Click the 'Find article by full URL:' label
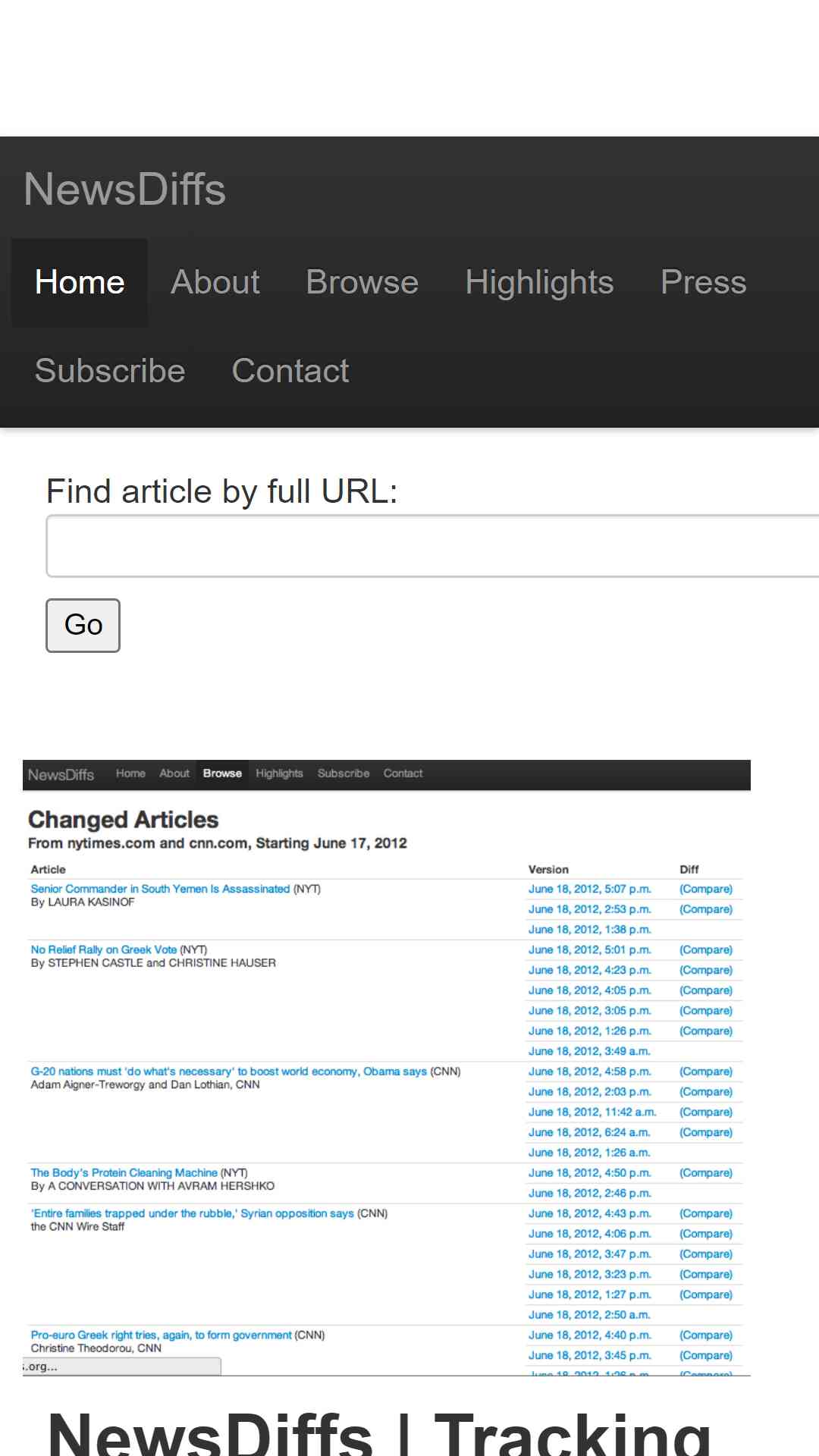 click(x=222, y=491)
